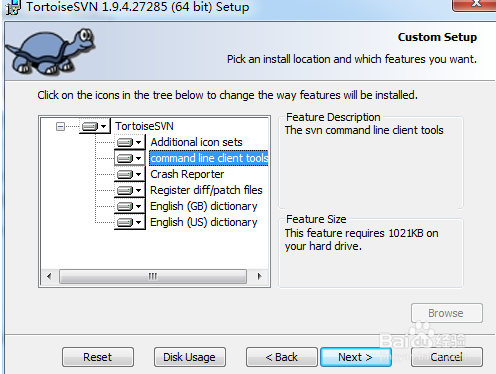Viewport: 496px width, 374px height.
Task: Click 'The svn command line client tools' description
Action: 364,130
